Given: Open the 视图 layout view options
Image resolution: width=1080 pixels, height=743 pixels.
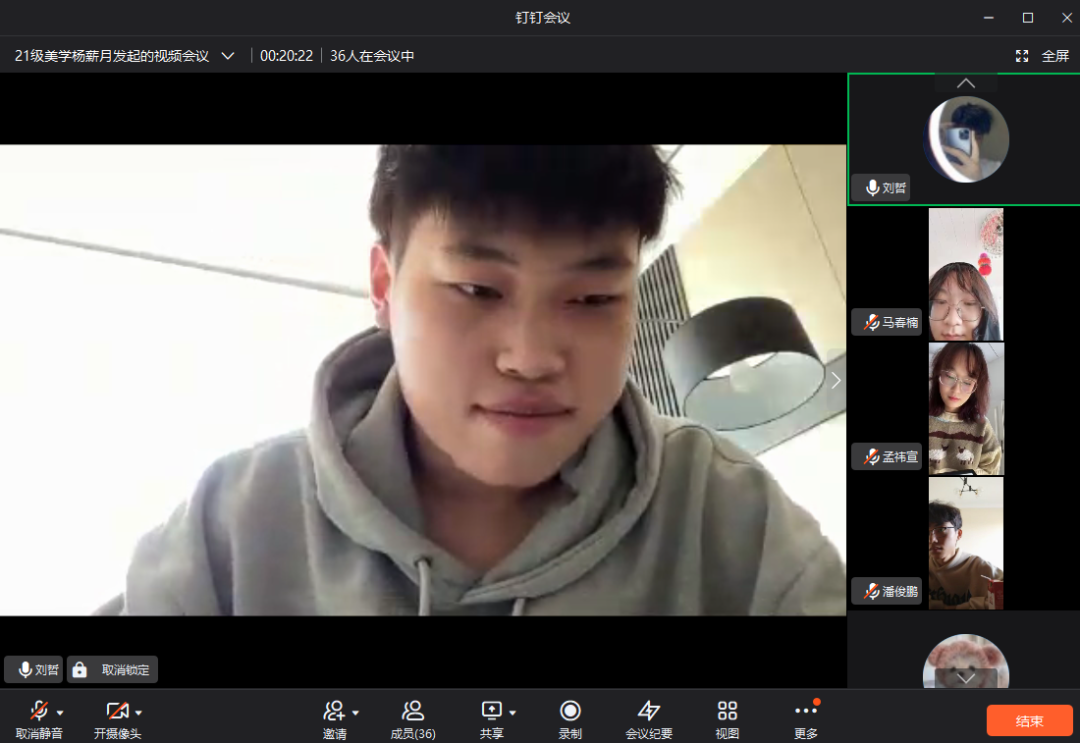Looking at the screenshot, I should coord(727,711).
